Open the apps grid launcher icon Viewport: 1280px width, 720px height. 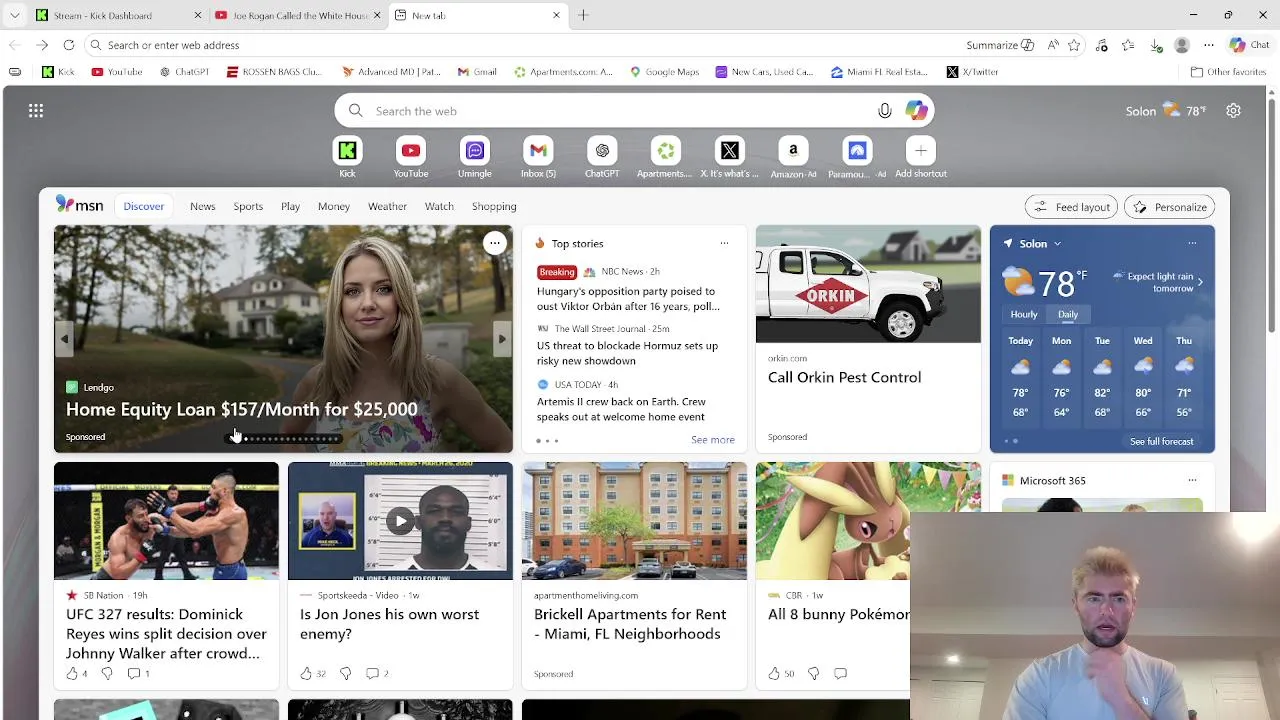tap(36, 111)
